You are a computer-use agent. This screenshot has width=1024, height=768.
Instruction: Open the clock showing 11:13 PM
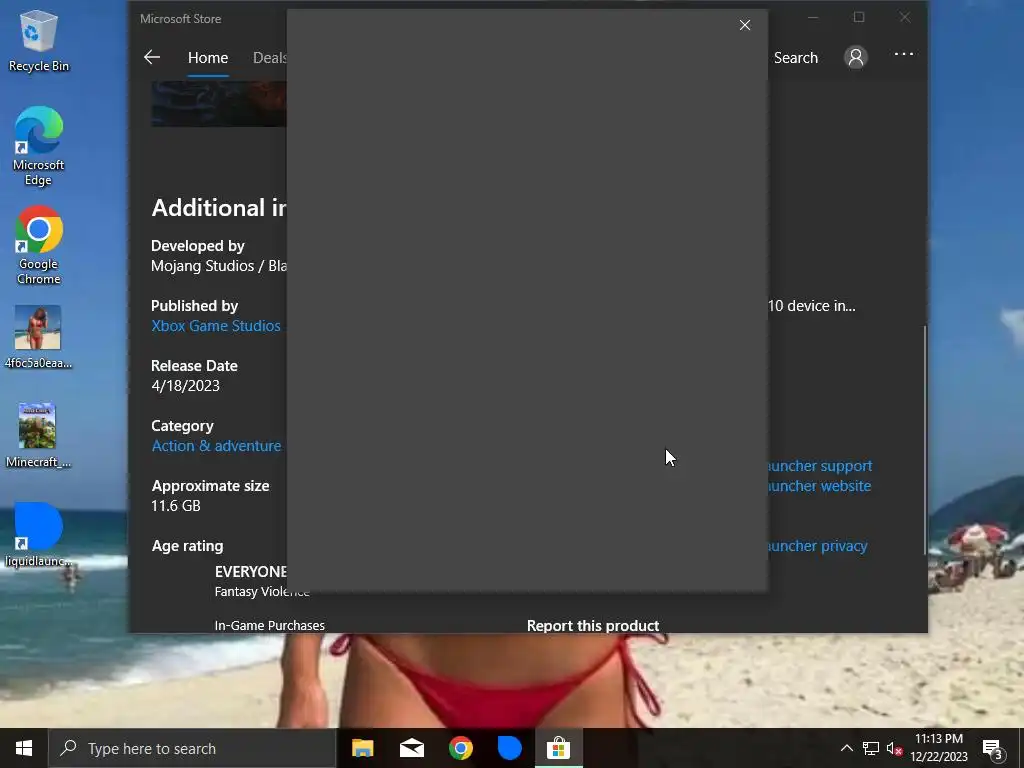point(938,748)
